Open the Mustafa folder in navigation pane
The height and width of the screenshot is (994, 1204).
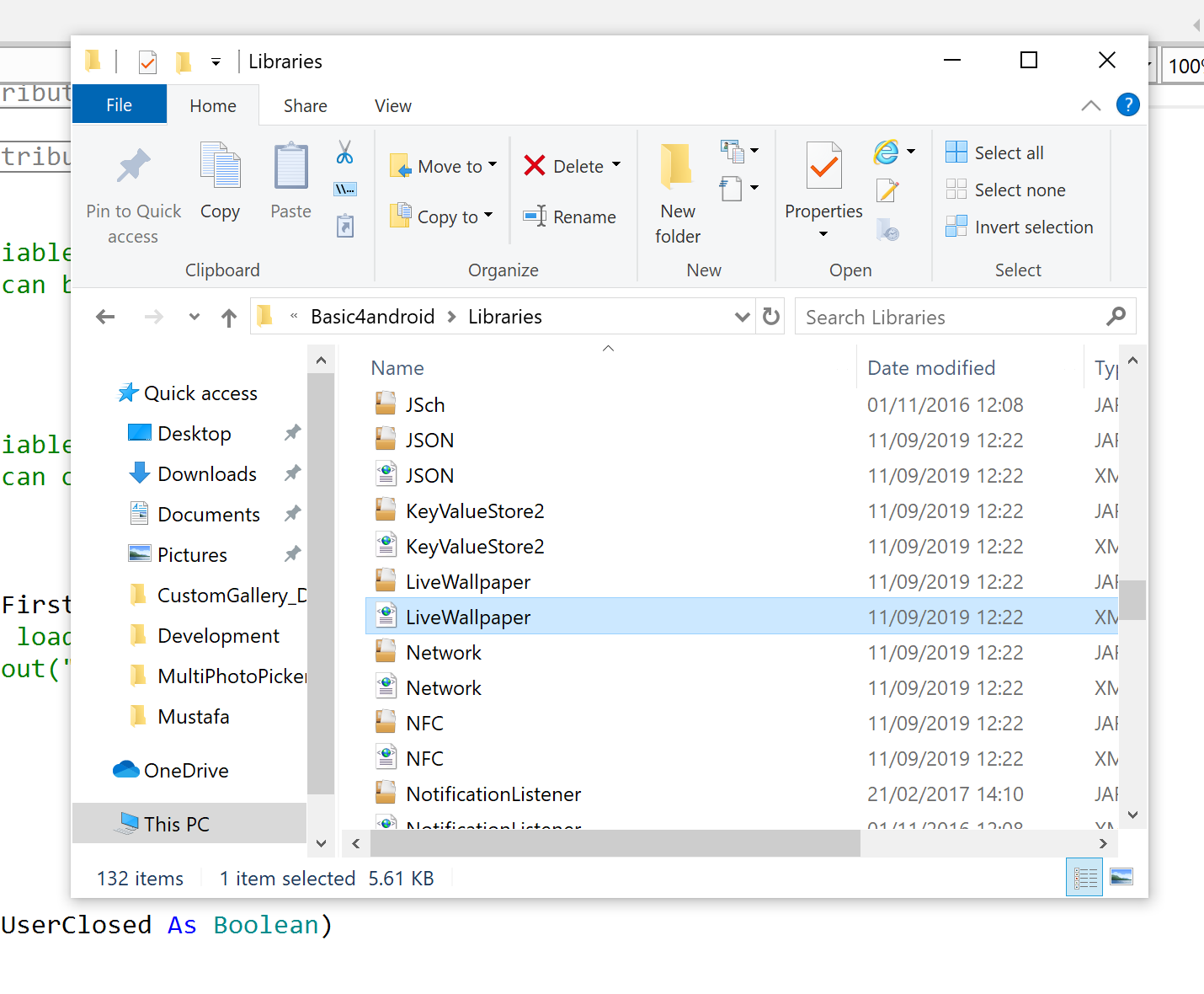(x=193, y=716)
